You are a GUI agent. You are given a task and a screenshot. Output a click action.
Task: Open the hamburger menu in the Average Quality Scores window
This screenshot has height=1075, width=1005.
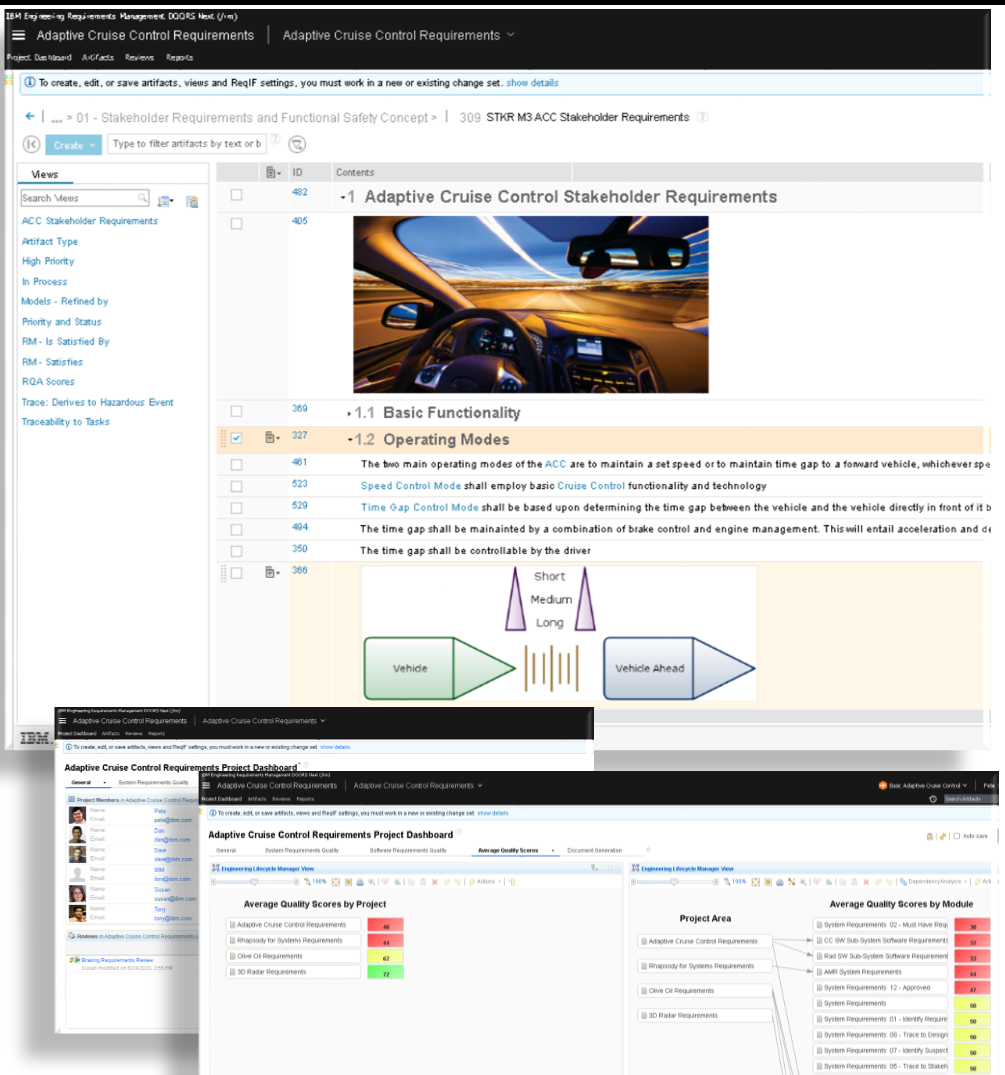(x=206, y=786)
